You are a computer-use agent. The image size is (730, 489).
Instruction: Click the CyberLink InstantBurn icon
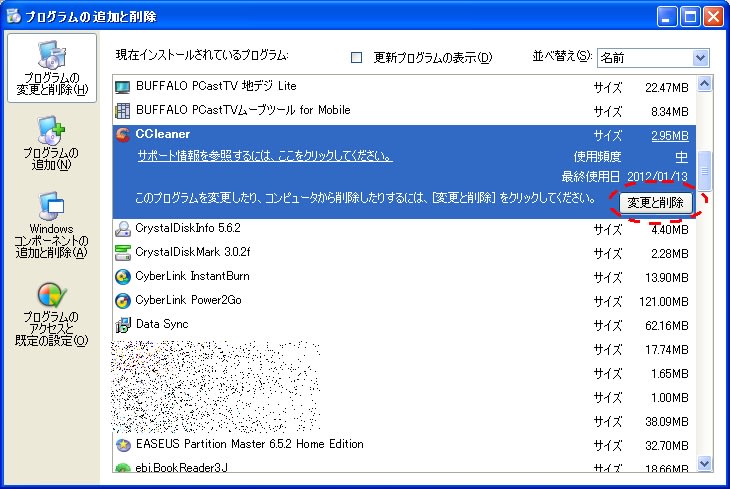[x=122, y=277]
